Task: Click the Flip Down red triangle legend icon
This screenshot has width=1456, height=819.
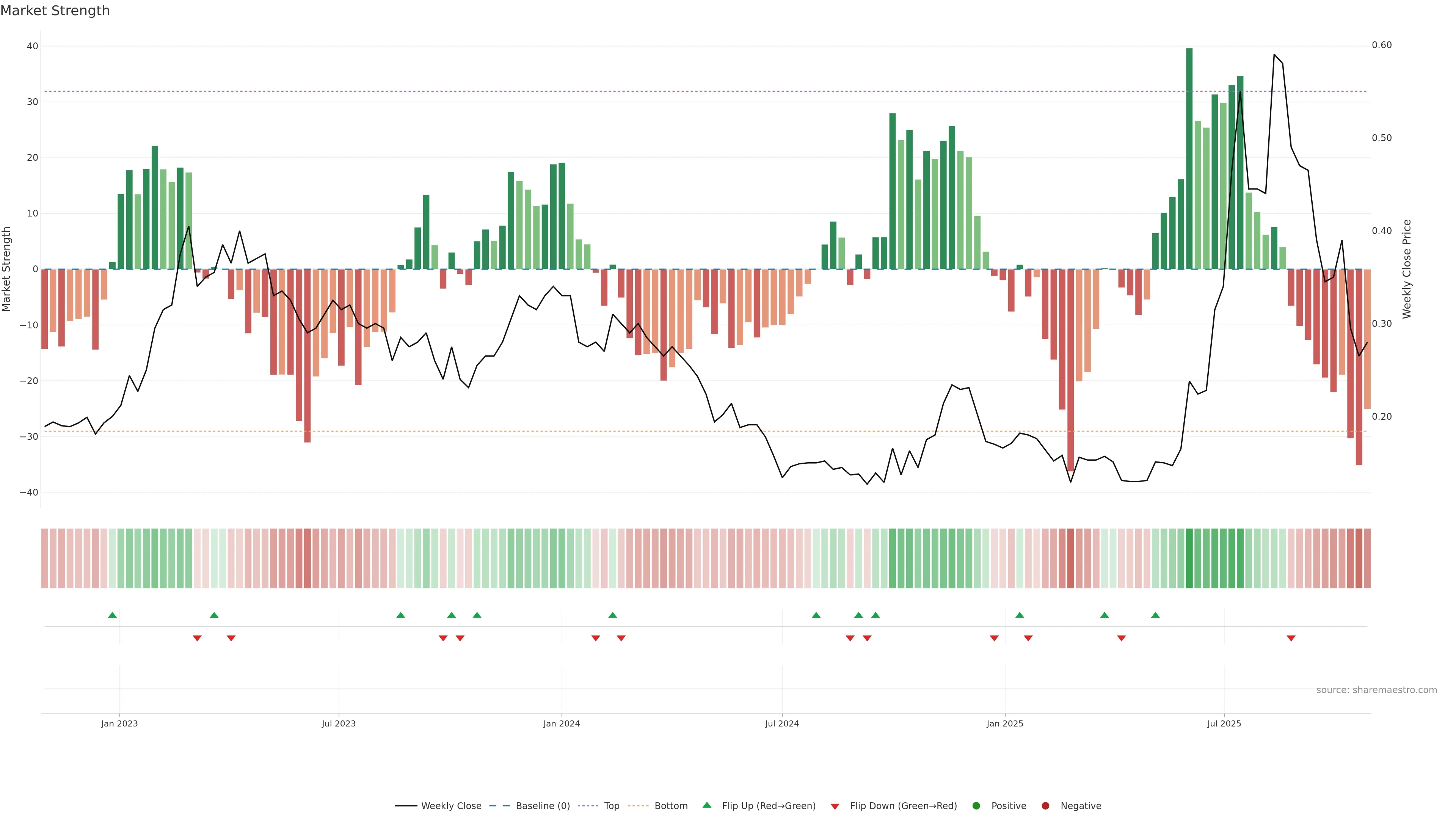Action: [835, 806]
